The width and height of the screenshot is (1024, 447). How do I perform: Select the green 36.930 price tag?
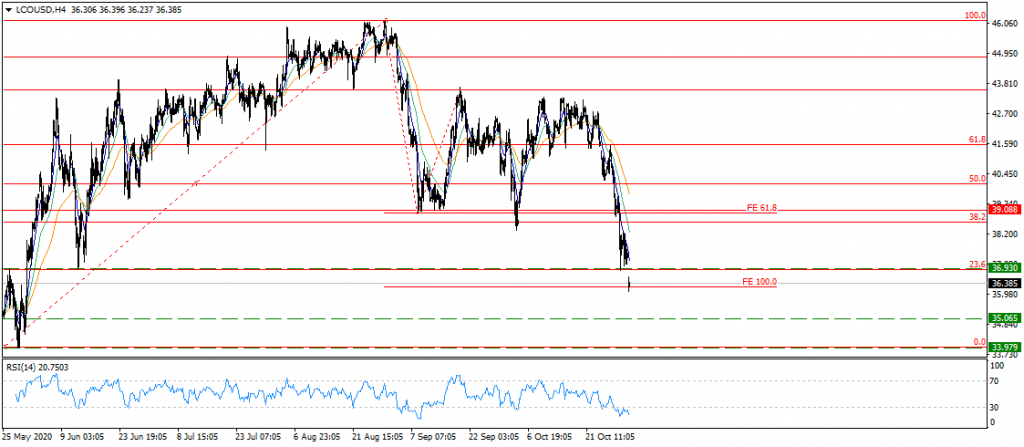(1003, 268)
